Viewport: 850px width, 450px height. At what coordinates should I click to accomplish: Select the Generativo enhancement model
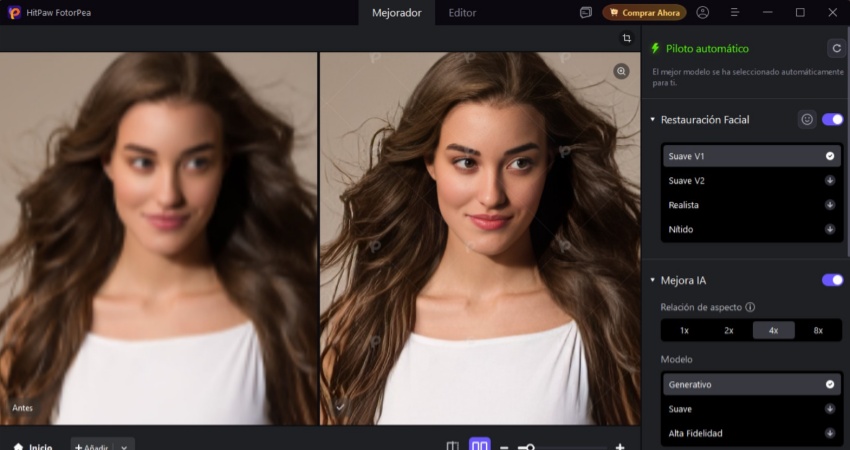[x=751, y=384]
